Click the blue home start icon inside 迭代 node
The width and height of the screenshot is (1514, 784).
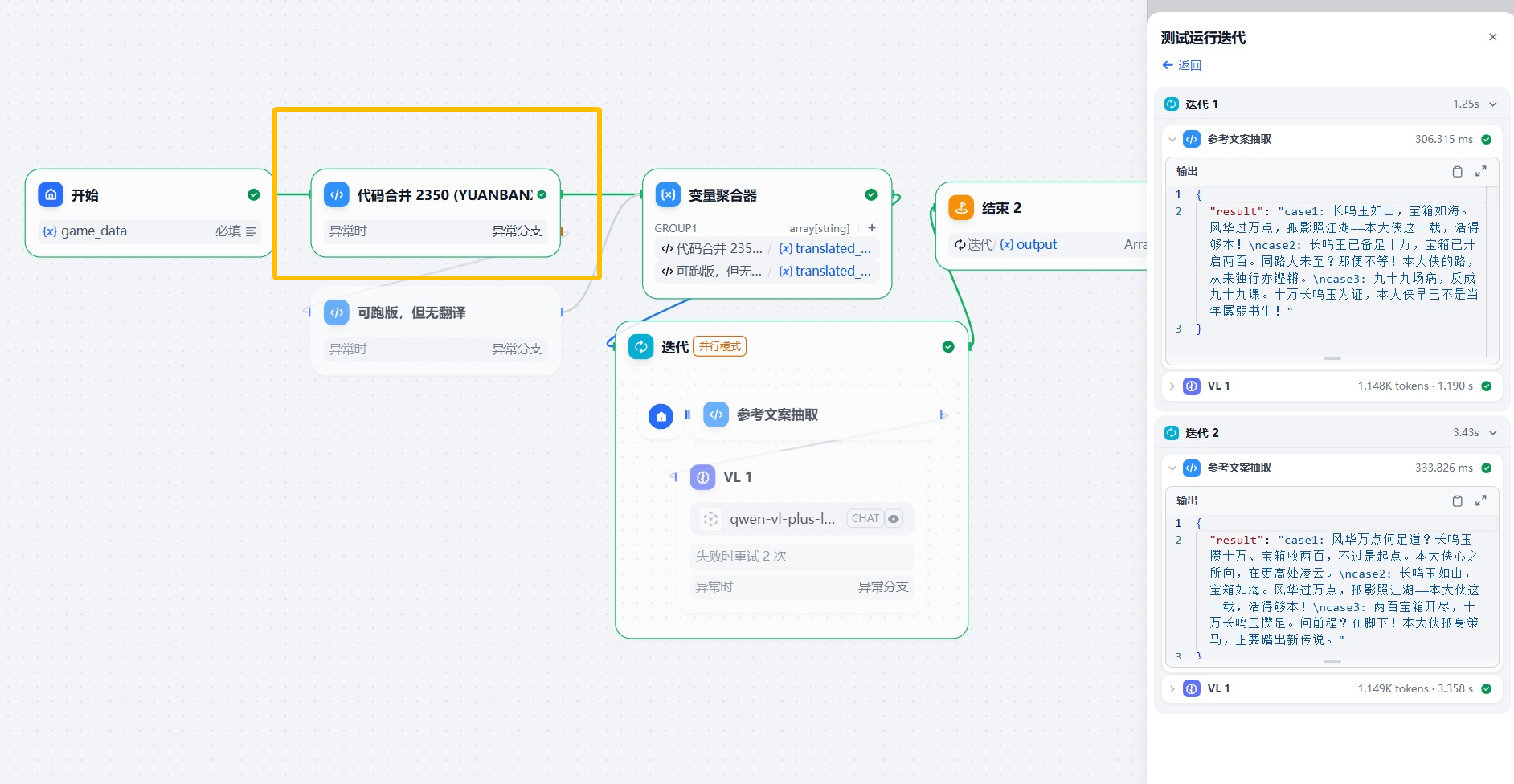point(661,416)
